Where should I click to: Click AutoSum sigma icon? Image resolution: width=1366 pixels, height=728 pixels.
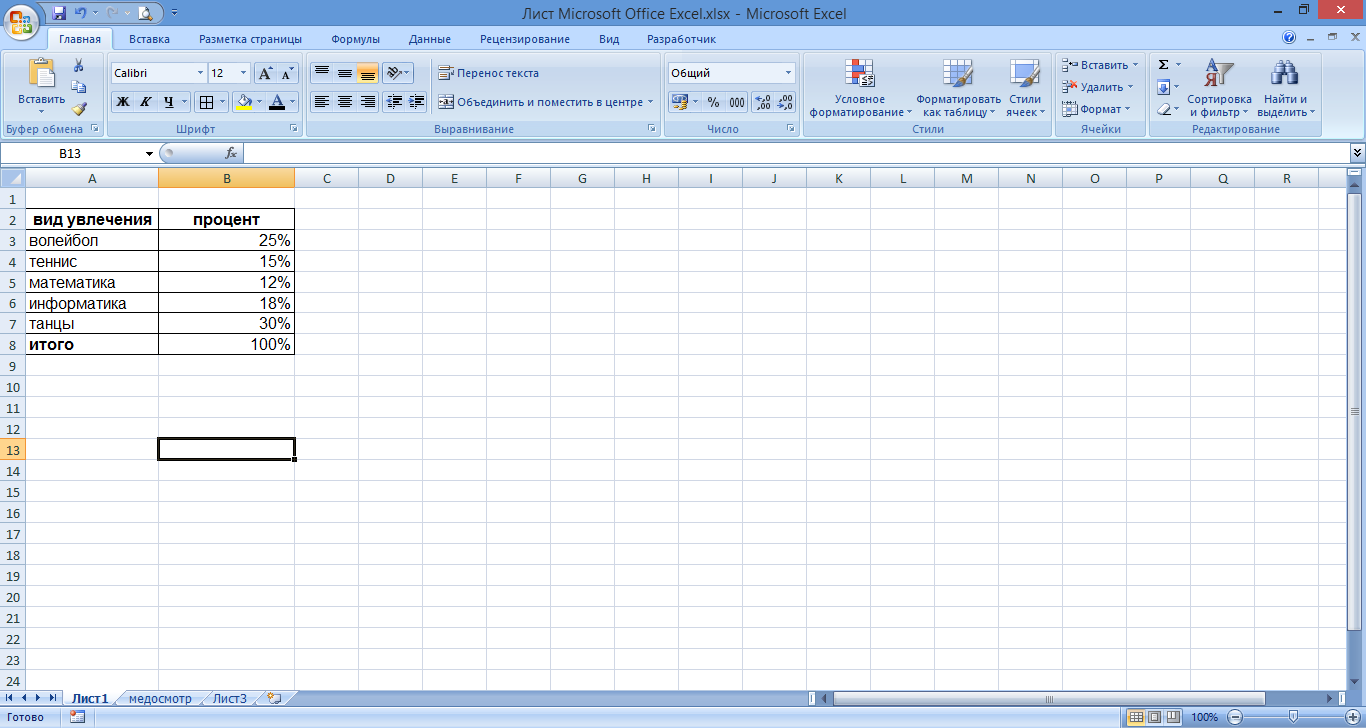pyautogui.click(x=1164, y=65)
